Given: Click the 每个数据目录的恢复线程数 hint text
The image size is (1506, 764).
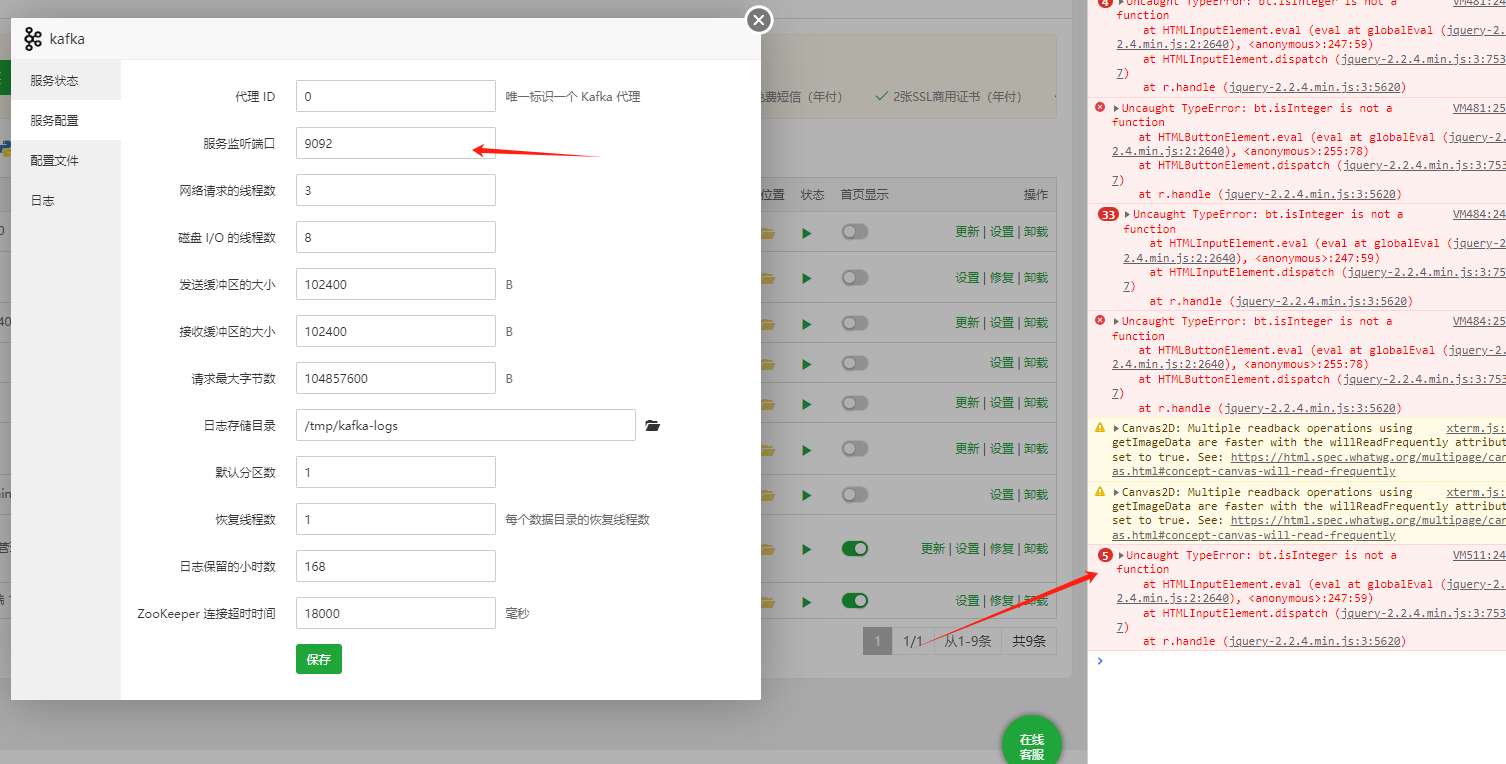Looking at the screenshot, I should click(x=578, y=519).
